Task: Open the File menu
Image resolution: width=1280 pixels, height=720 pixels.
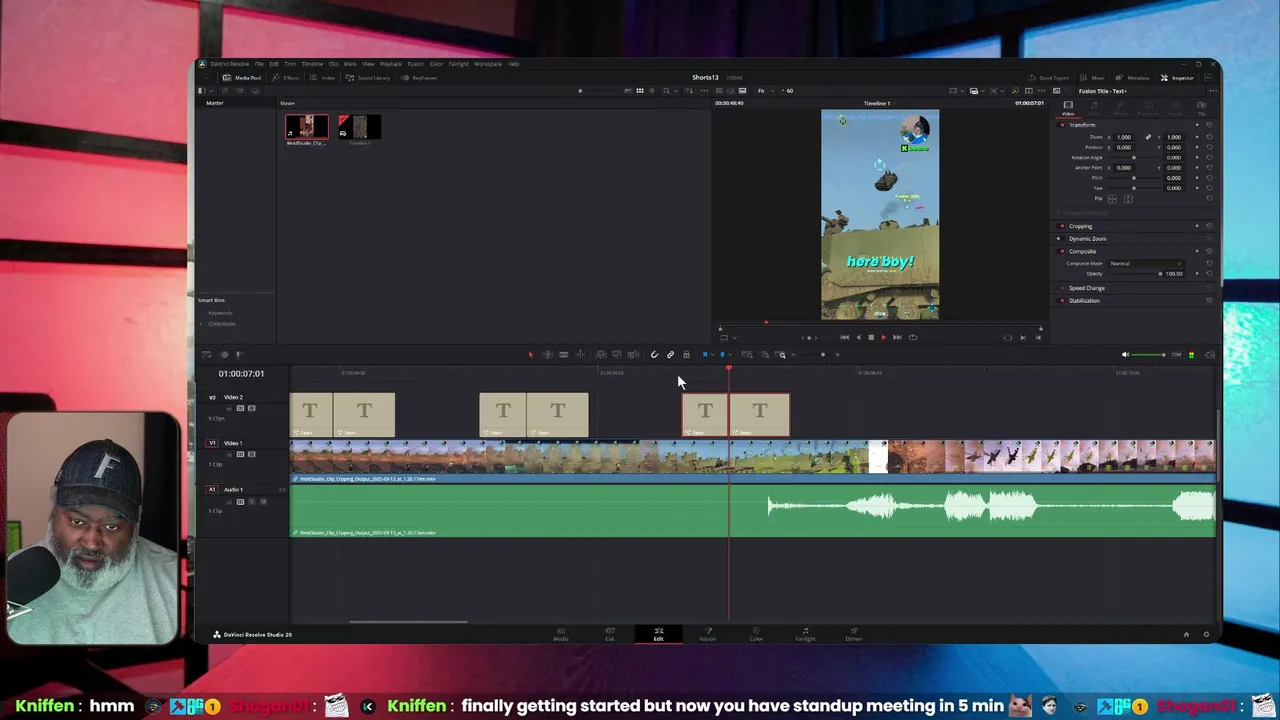Action: click(259, 64)
